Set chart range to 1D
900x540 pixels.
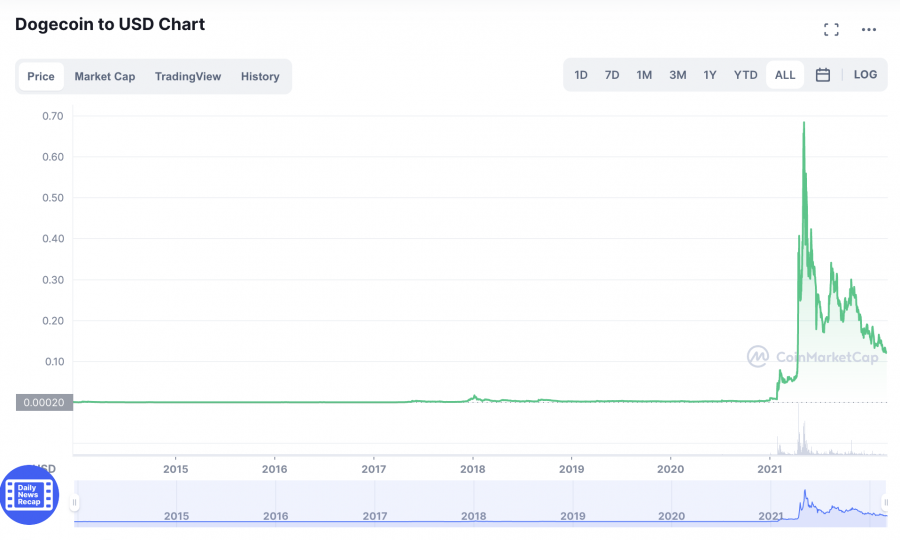click(x=581, y=75)
